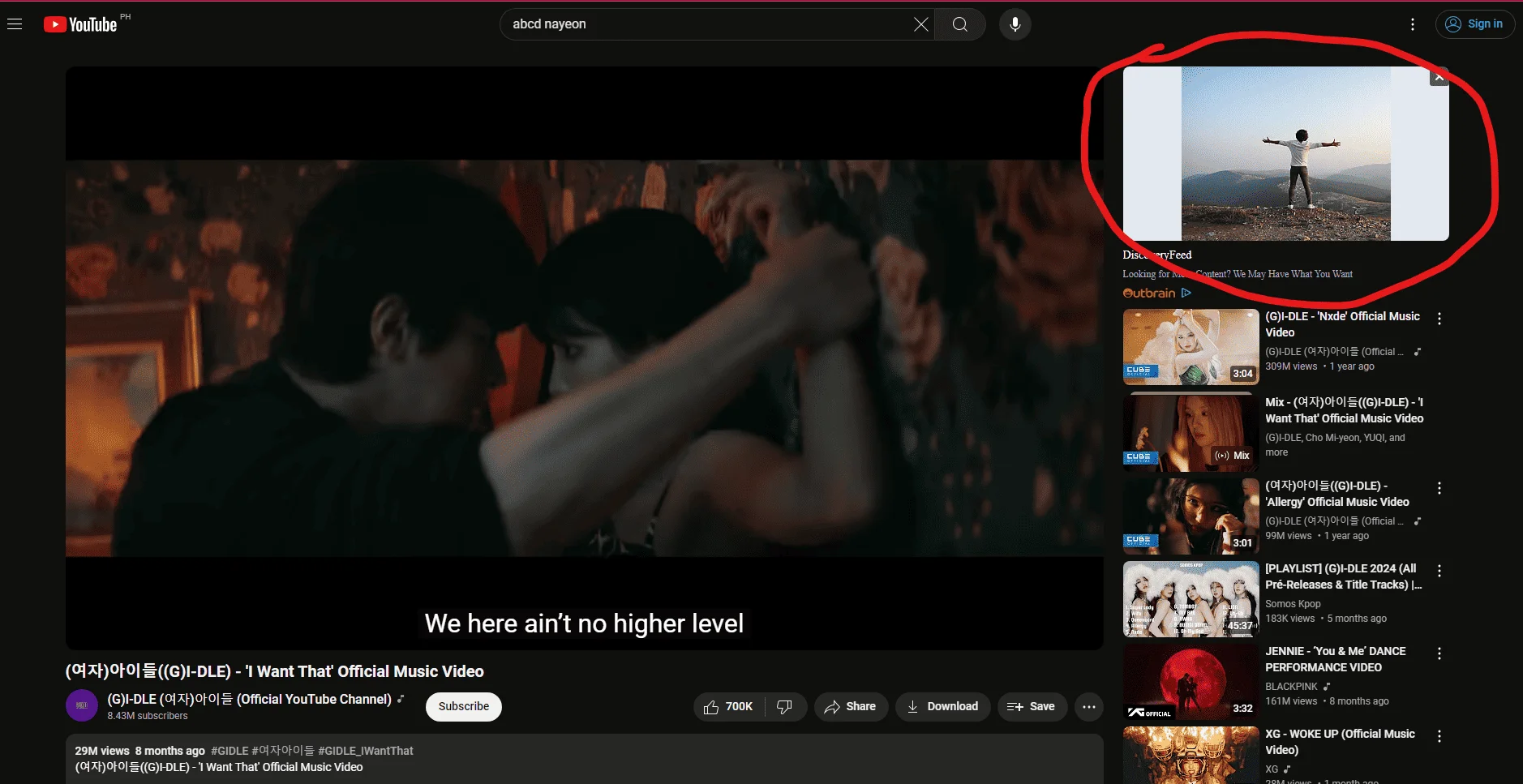Like the video with 700K likes
This screenshot has width=1523, height=784.
[729, 707]
